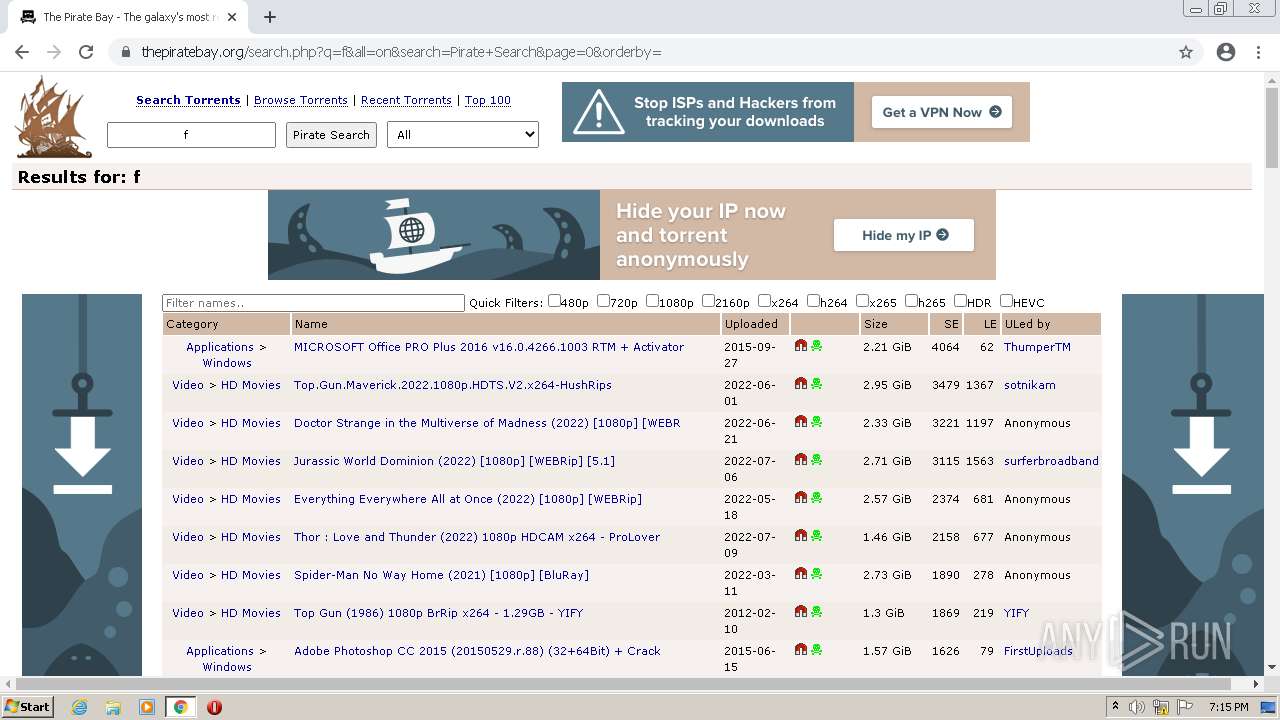This screenshot has width=1280, height=720.
Task: Enable the HEVC quick filter
Action: (x=1006, y=301)
